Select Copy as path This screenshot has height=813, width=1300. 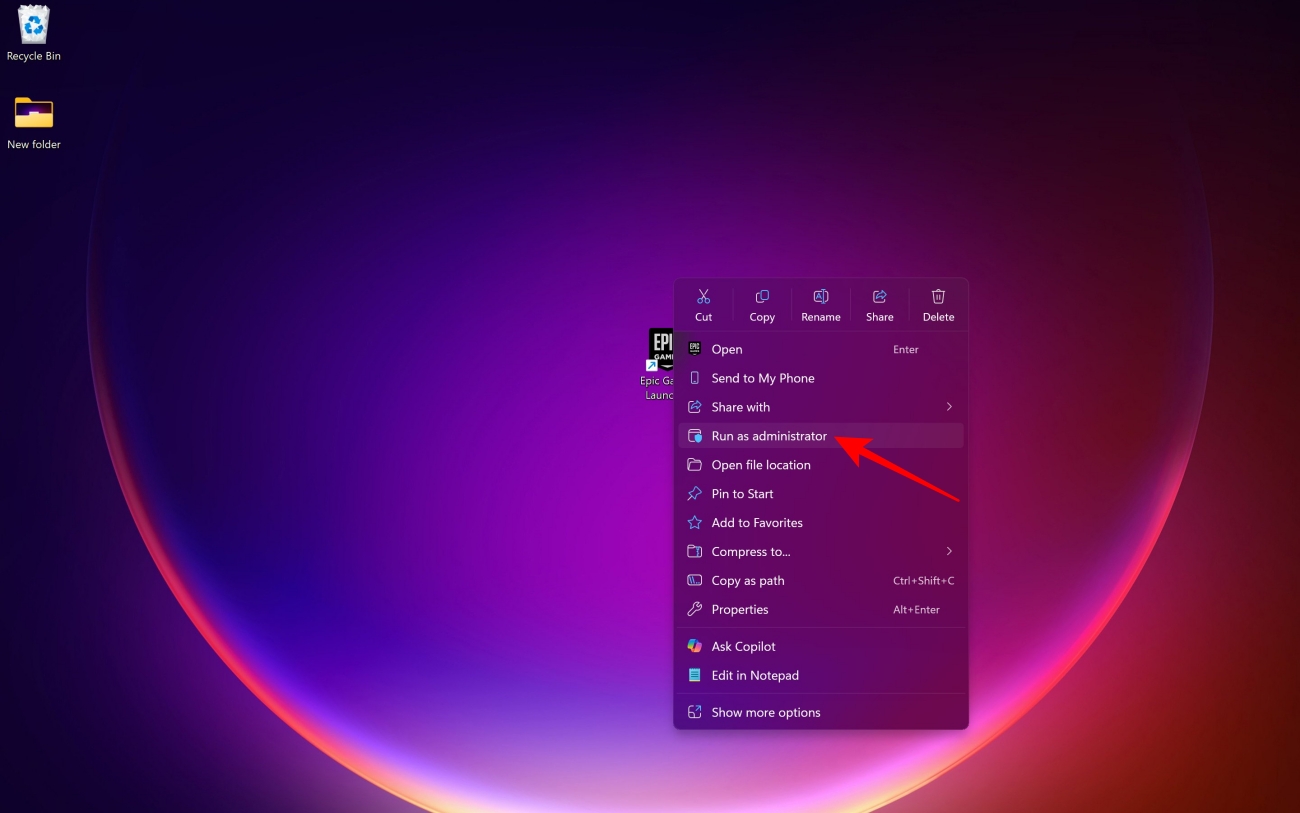[x=821, y=581]
